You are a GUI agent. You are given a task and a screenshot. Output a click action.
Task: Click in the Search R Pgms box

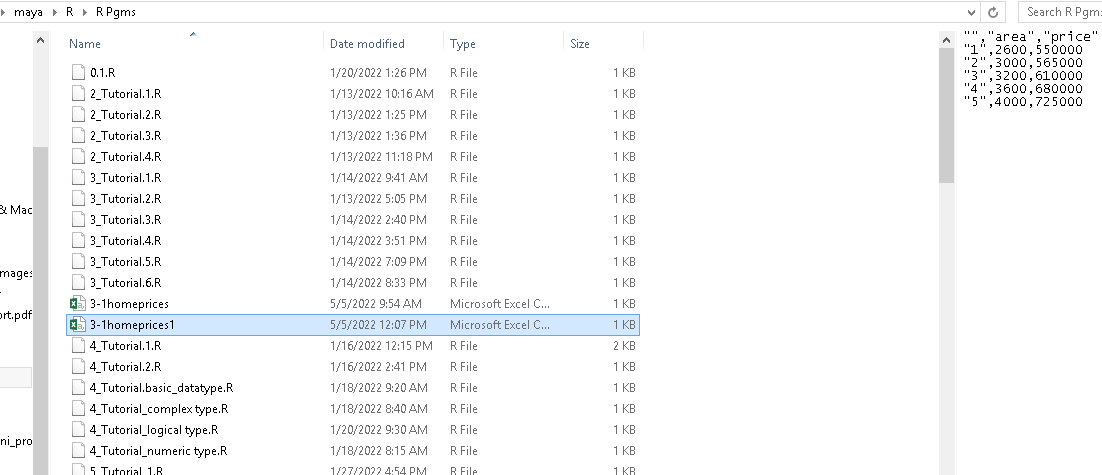[x=1061, y=12]
